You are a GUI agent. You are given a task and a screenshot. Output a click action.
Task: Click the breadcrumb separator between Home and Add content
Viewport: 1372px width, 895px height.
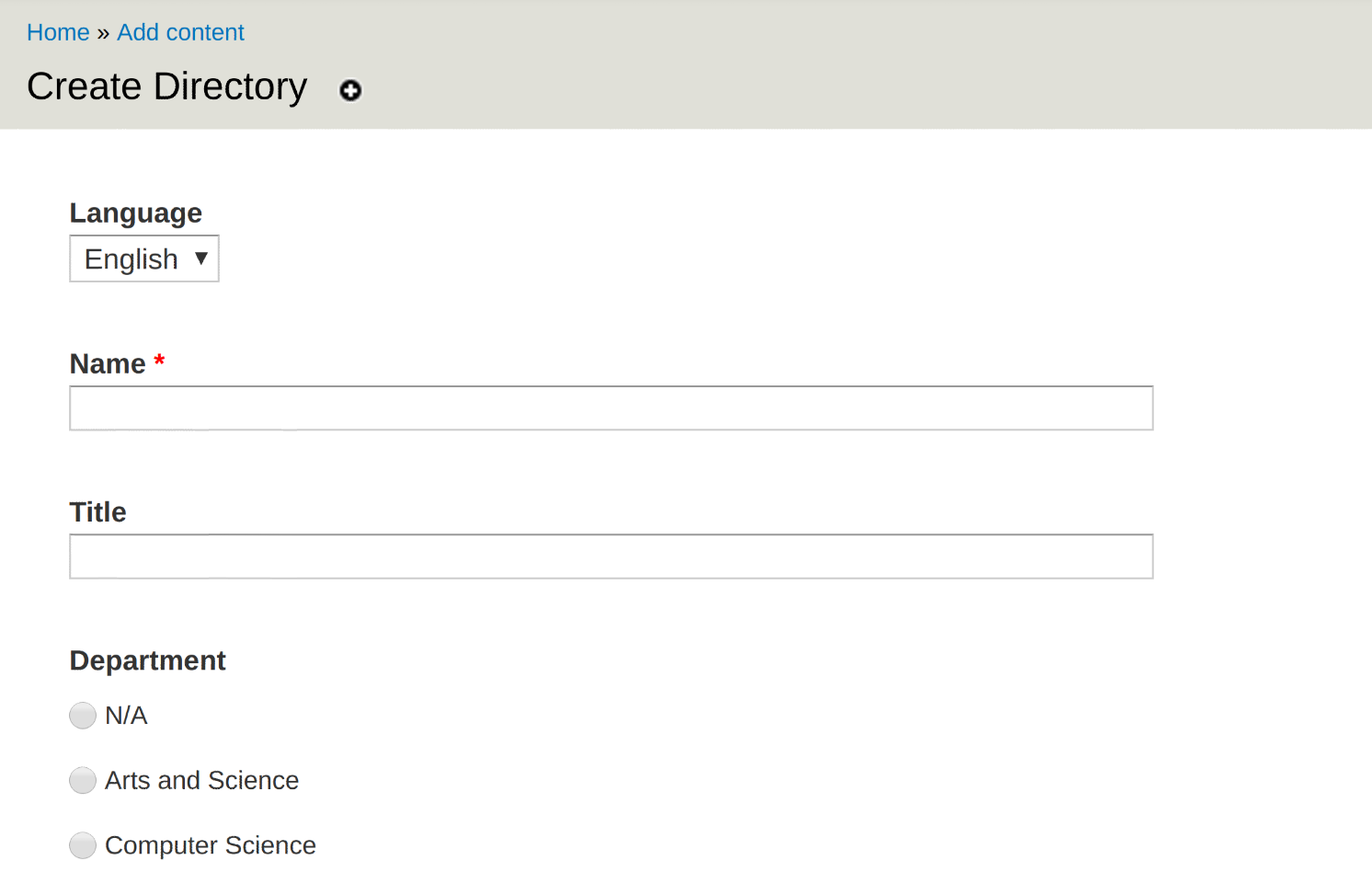[103, 33]
